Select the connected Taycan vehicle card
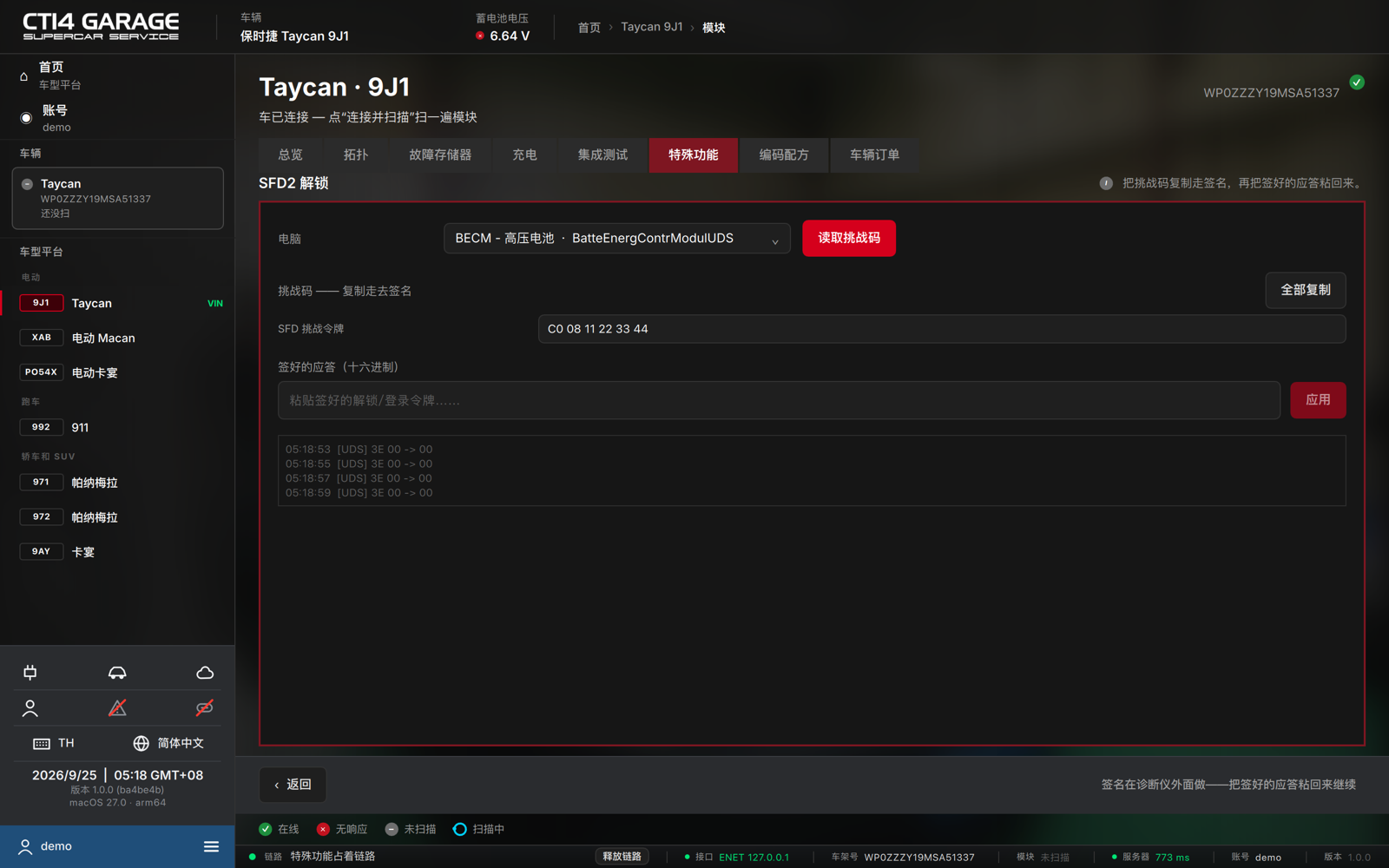The width and height of the screenshot is (1389, 868). click(x=117, y=198)
